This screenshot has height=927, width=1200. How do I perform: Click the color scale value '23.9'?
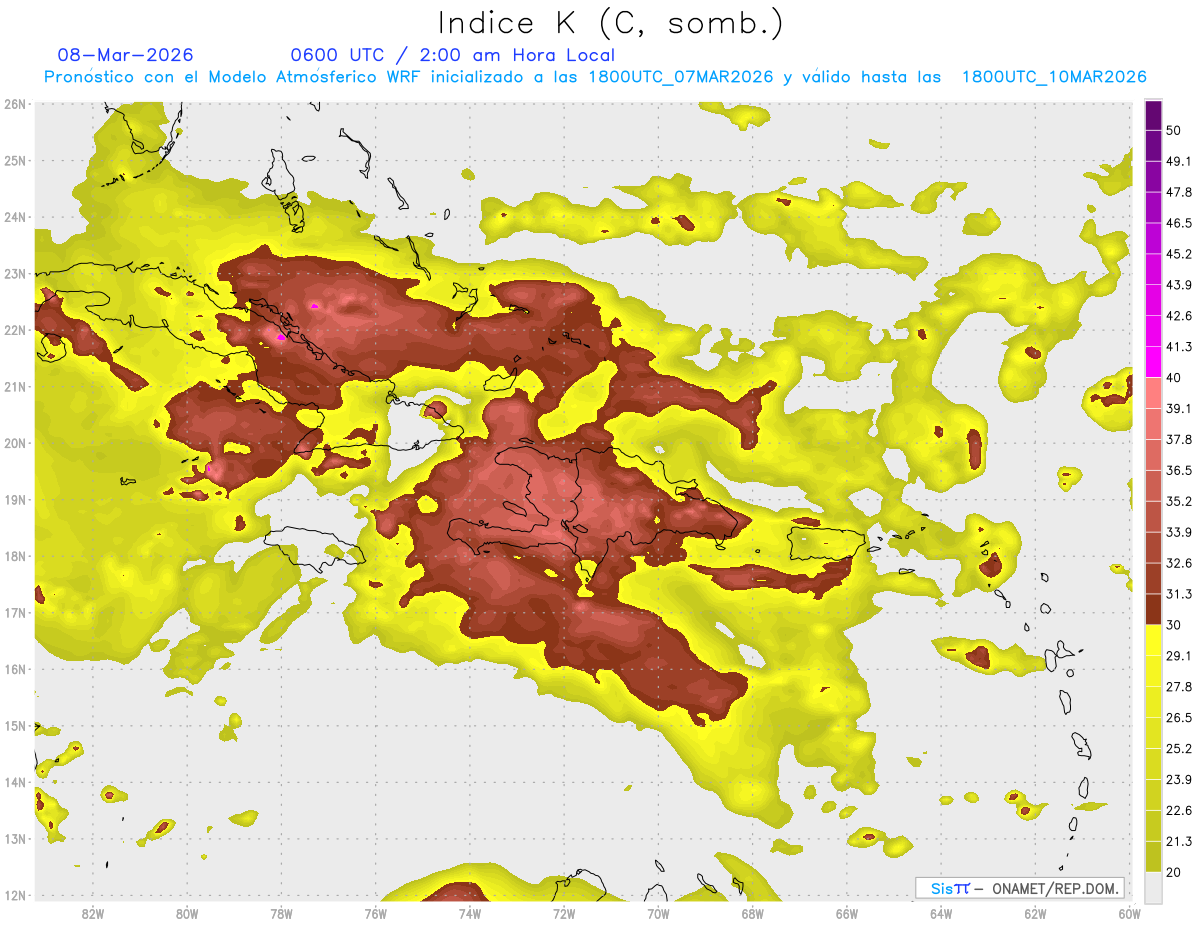pos(1179,780)
